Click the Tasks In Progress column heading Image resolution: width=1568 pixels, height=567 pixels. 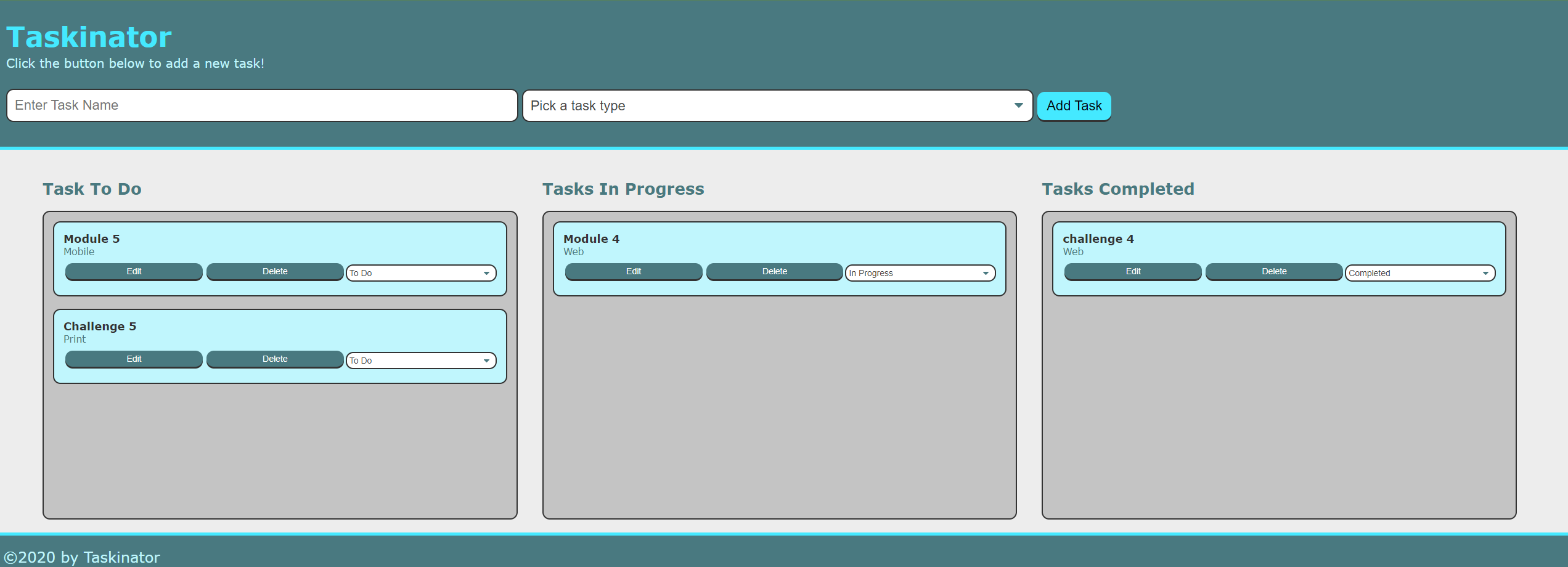623,189
